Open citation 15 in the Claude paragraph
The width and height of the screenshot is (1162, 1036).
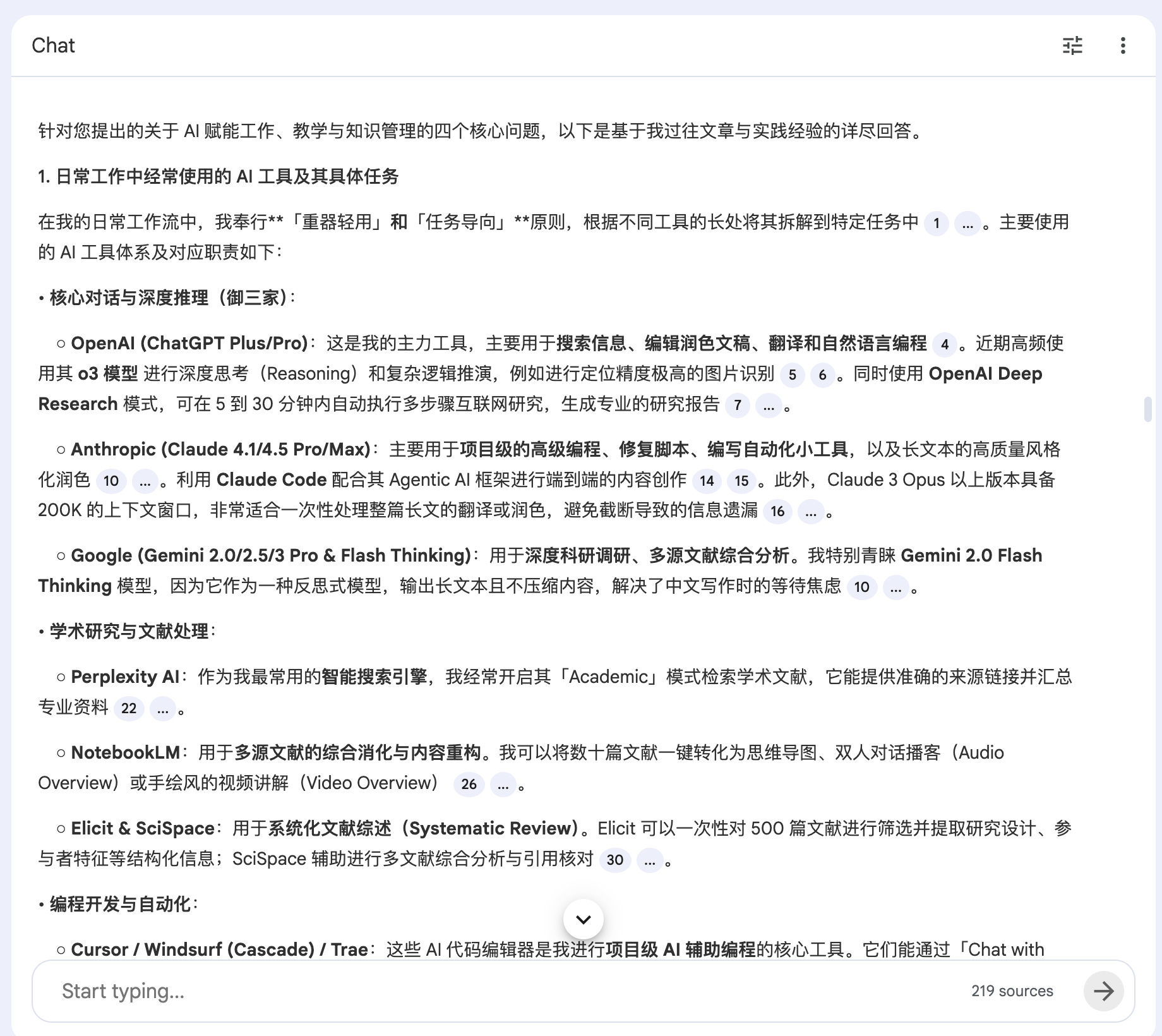tap(741, 481)
